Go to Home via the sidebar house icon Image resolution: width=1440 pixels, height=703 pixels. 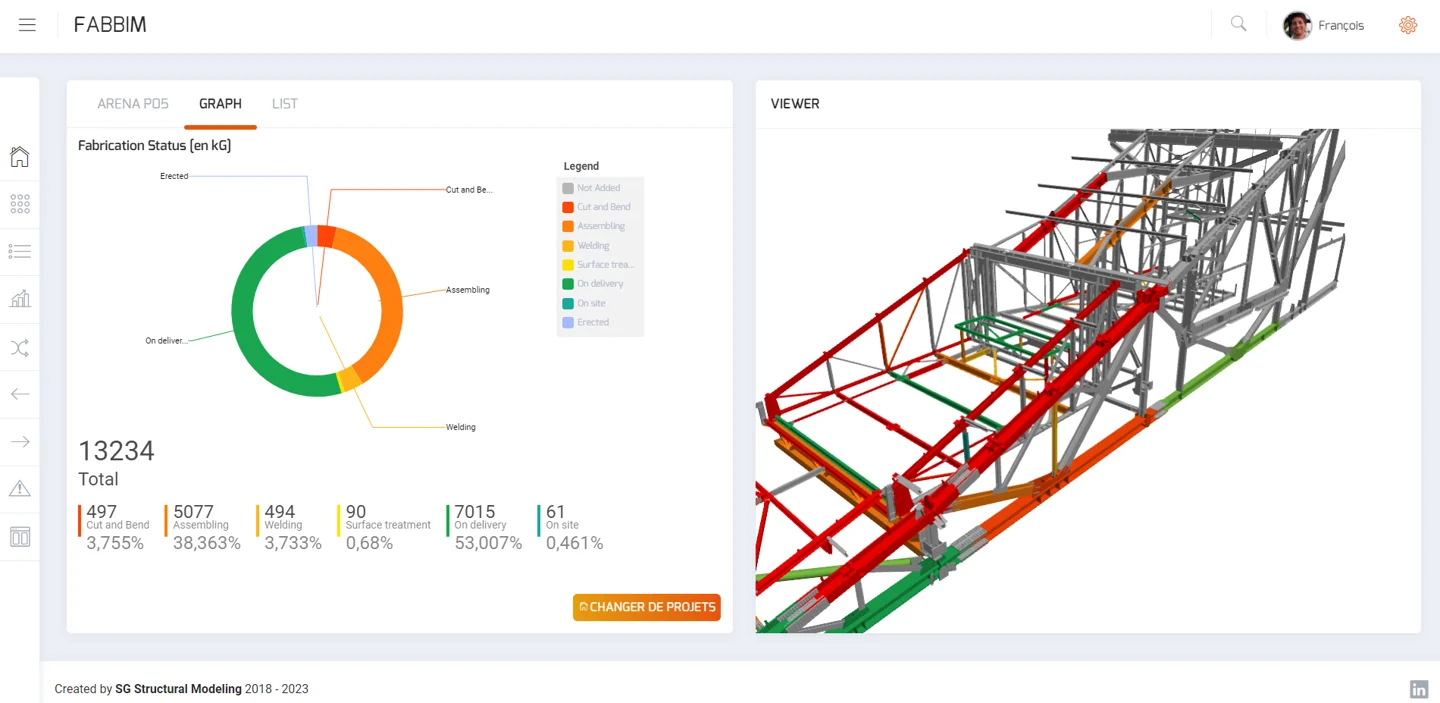pos(20,156)
